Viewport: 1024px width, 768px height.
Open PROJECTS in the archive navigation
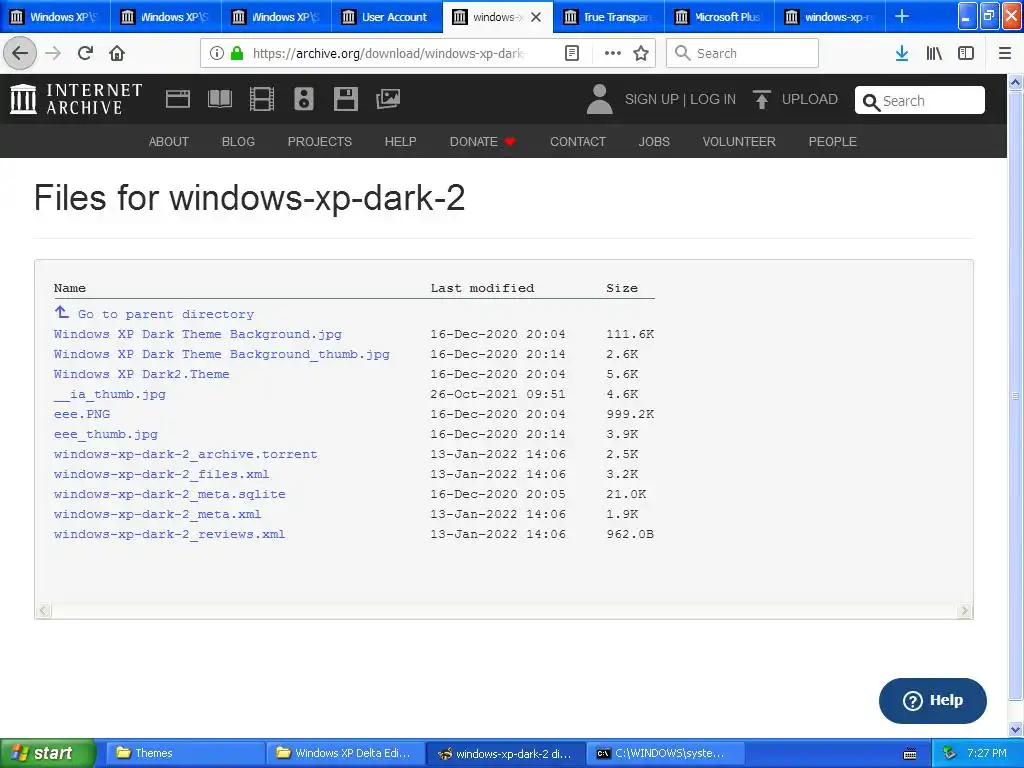320,142
